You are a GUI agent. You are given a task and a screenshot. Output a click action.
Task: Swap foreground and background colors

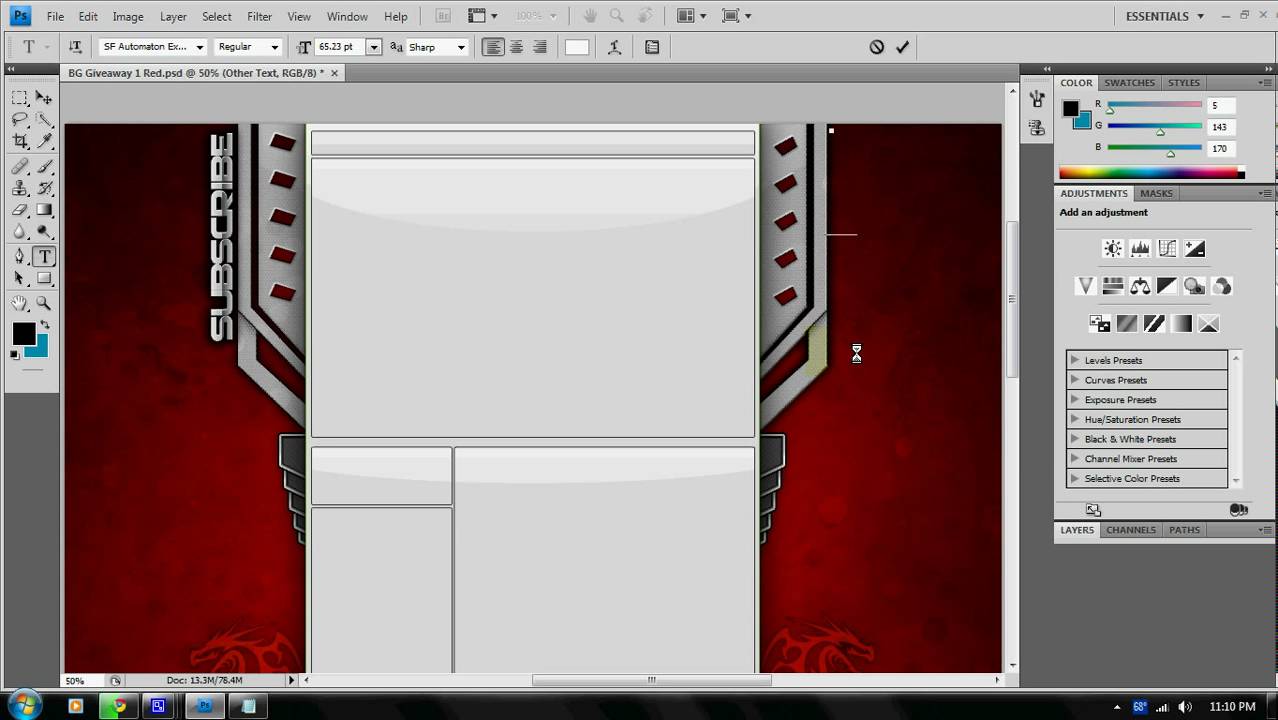coord(44,325)
